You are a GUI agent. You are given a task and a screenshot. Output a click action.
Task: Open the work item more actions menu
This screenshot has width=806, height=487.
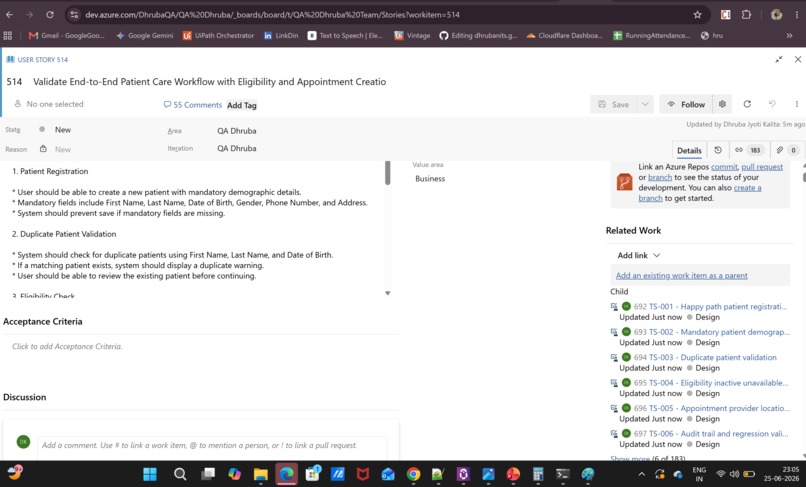coord(797,104)
